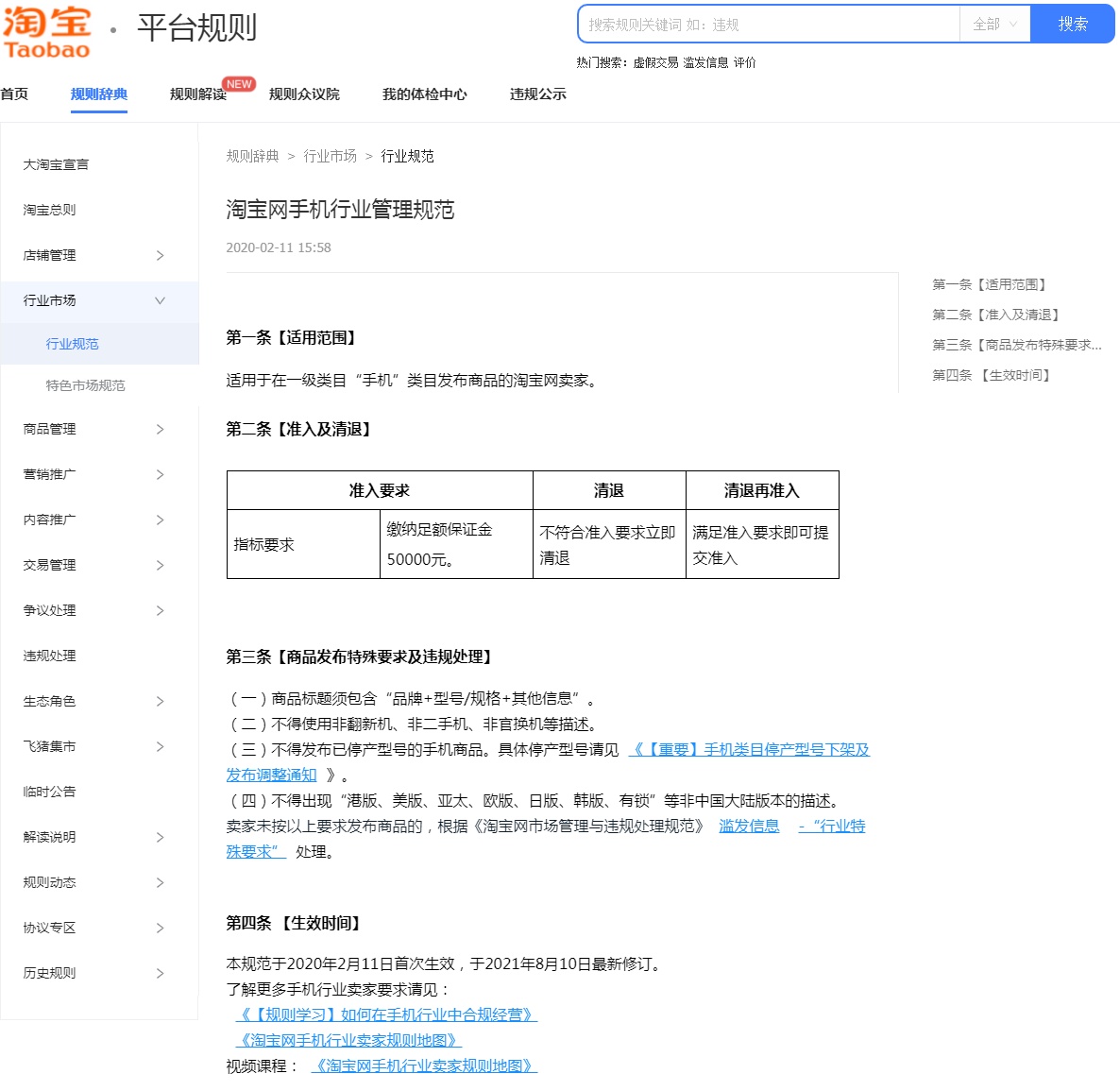The image size is (1120, 1091).
Task: Open the 违规公示 tab
Action: (538, 94)
